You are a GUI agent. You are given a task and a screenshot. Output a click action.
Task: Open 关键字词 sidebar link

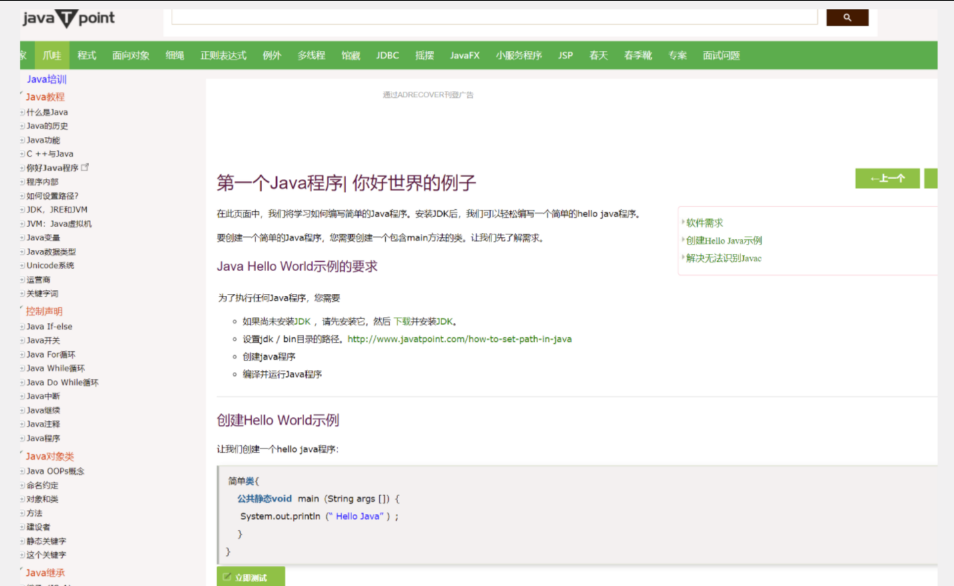[x=42, y=293]
